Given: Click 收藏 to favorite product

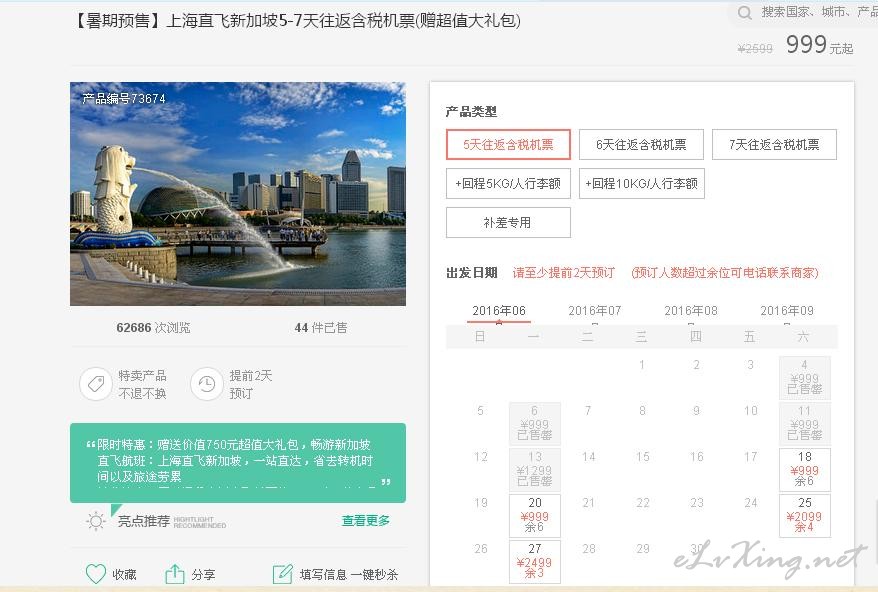Looking at the screenshot, I should (124, 575).
